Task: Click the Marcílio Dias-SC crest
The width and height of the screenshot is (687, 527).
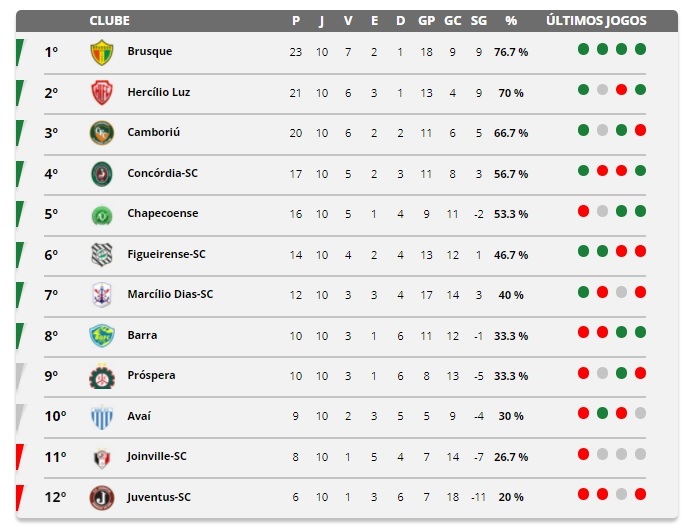Action: point(102,295)
